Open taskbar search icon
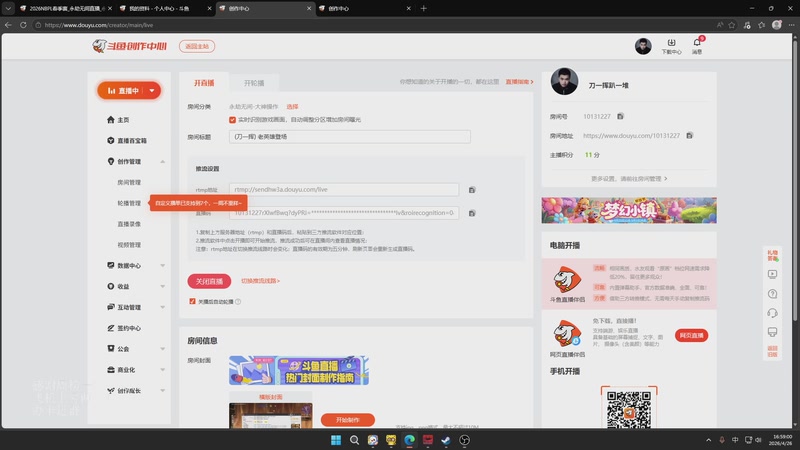Image resolution: width=800 pixels, height=450 pixels. click(x=354, y=440)
